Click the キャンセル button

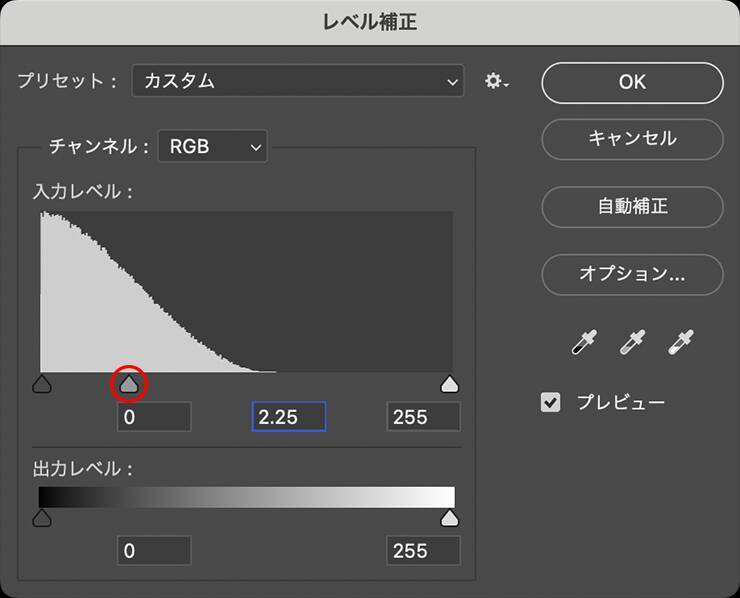pos(632,139)
